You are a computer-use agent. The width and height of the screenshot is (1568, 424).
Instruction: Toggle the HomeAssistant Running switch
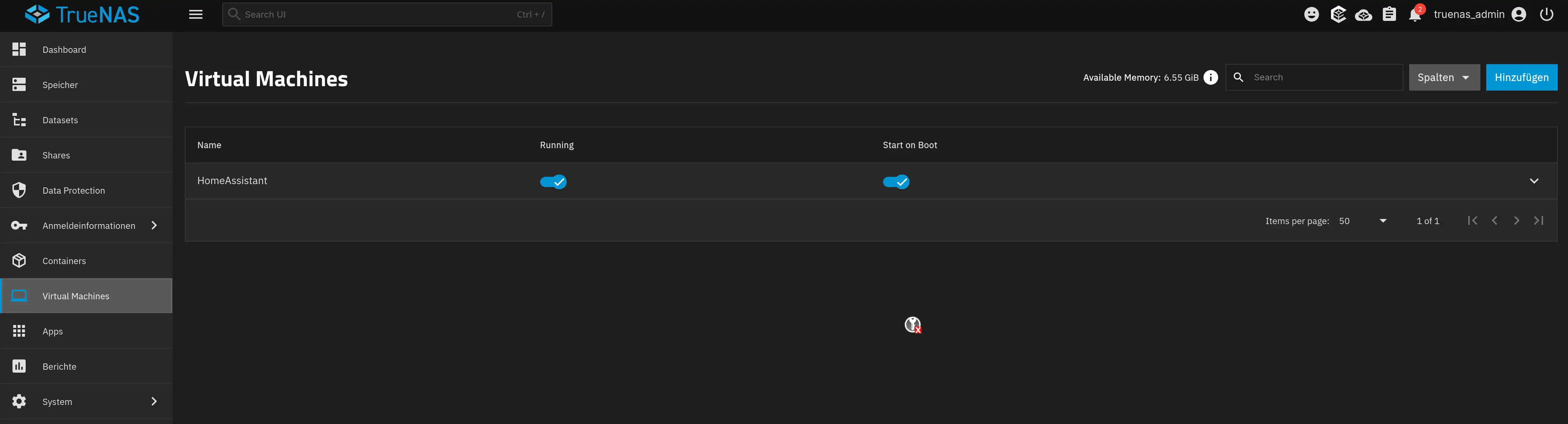tap(553, 182)
